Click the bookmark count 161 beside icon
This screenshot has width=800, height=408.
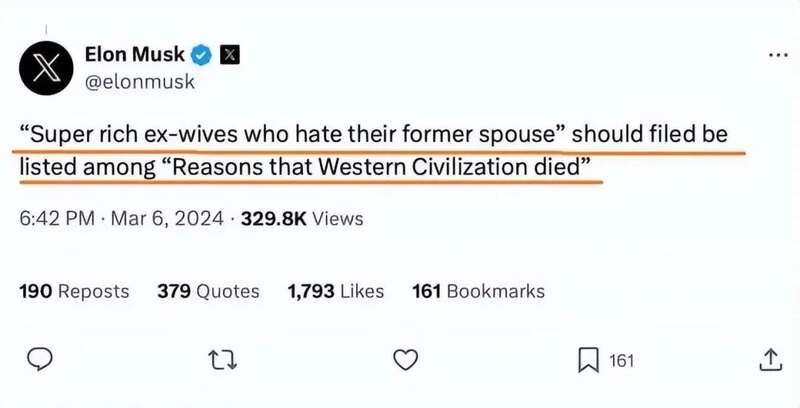621,360
